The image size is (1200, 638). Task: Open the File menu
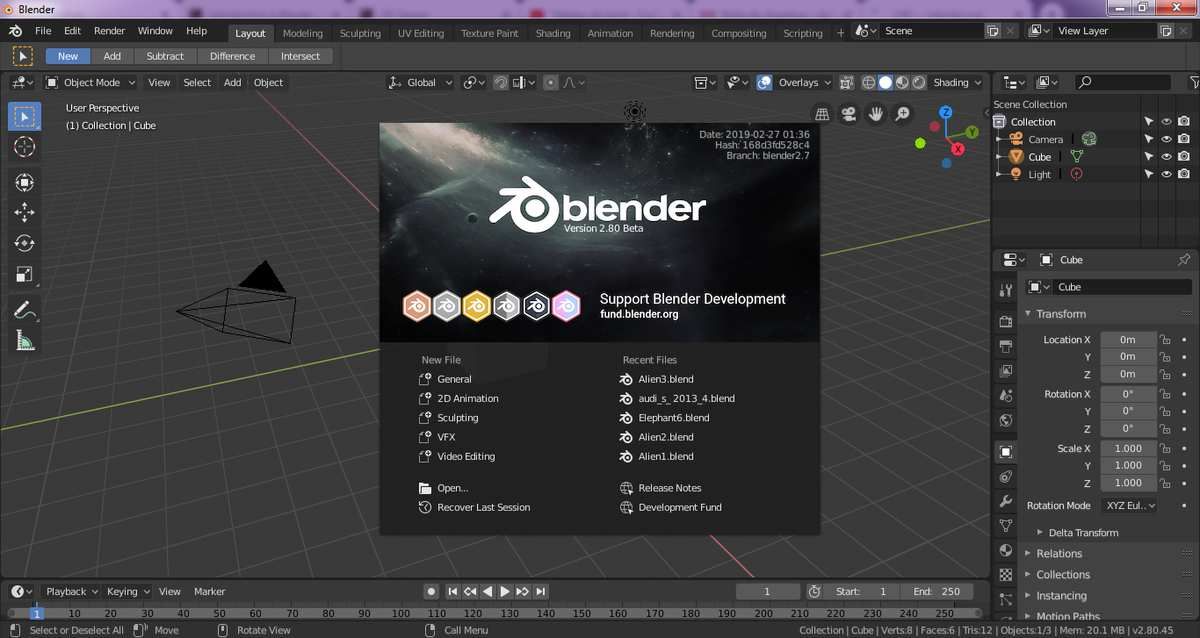click(43, 31)
